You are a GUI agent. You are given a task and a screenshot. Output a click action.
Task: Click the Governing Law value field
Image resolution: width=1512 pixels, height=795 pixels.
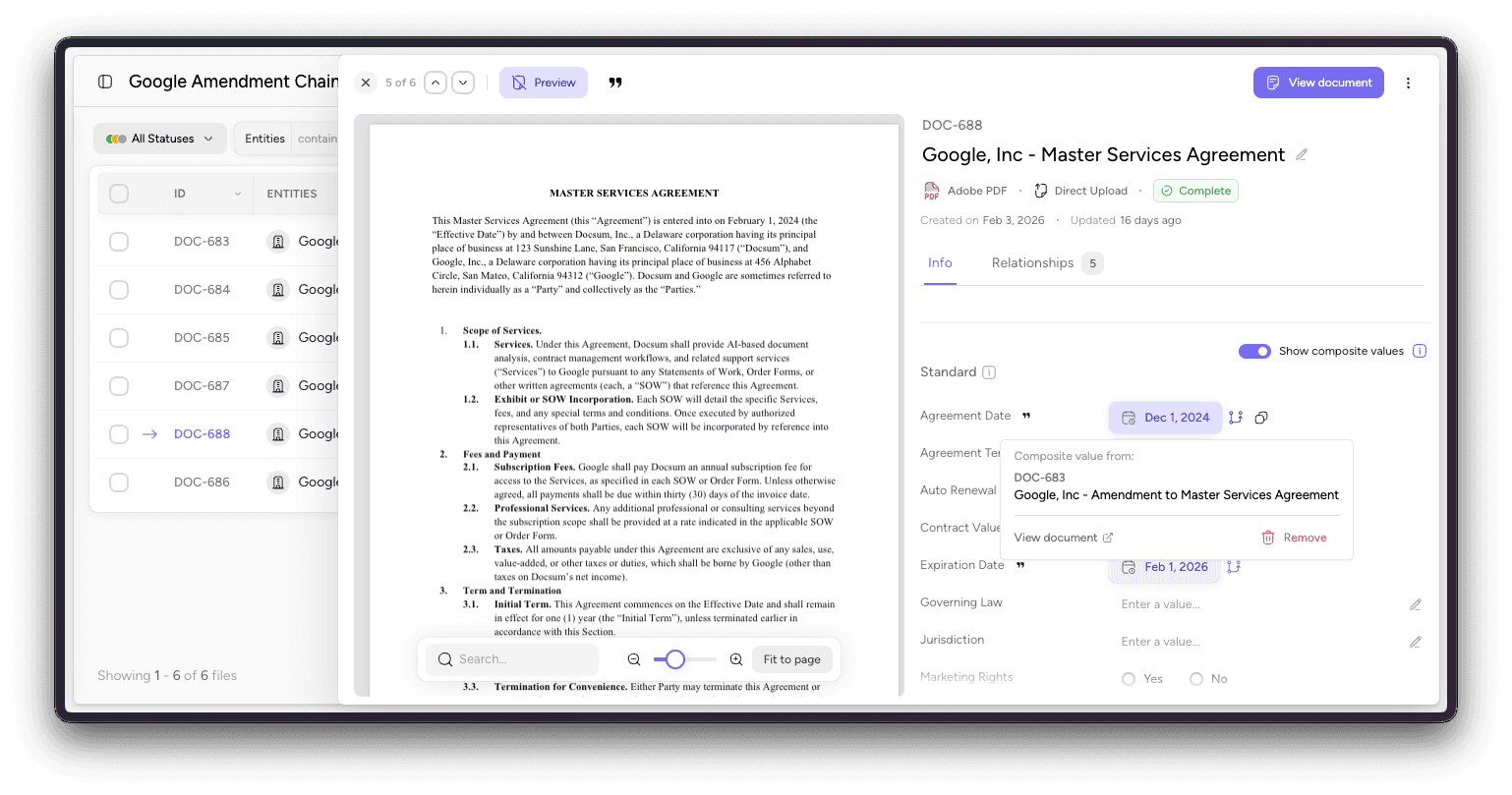tap(1258, 604)
